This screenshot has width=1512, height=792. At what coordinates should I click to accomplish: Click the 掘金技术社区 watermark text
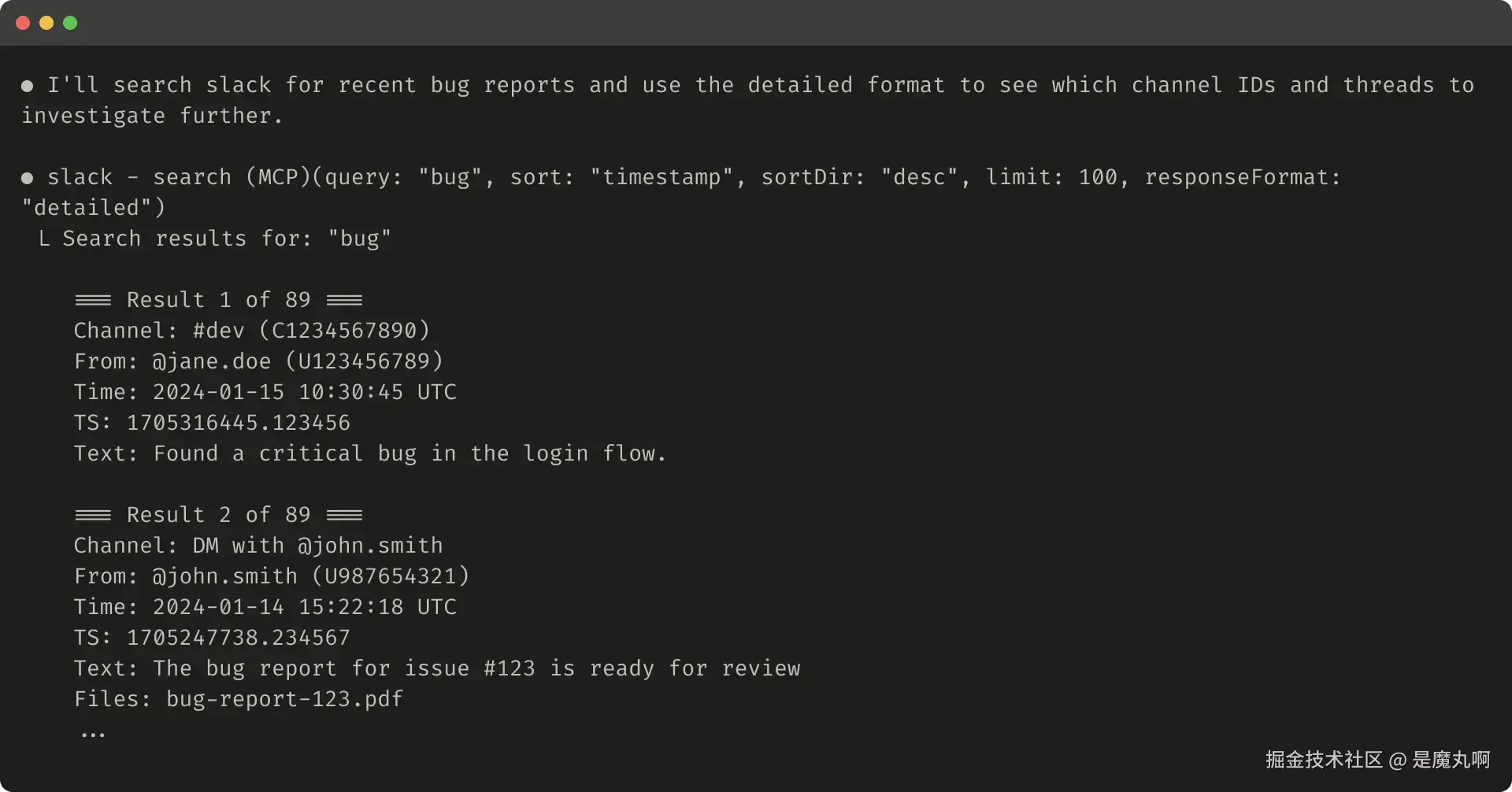pyautogui.click(x=1324, y=760)
